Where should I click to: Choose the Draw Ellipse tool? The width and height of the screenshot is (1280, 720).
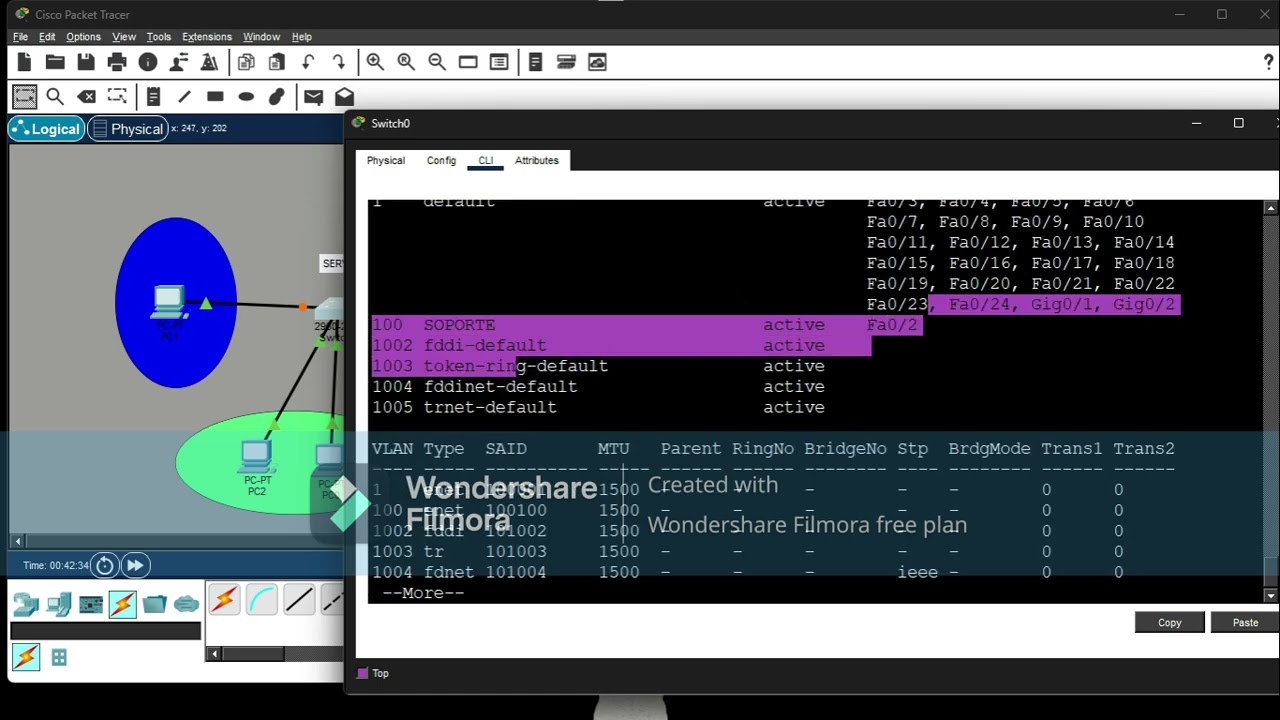click(246, 96)
